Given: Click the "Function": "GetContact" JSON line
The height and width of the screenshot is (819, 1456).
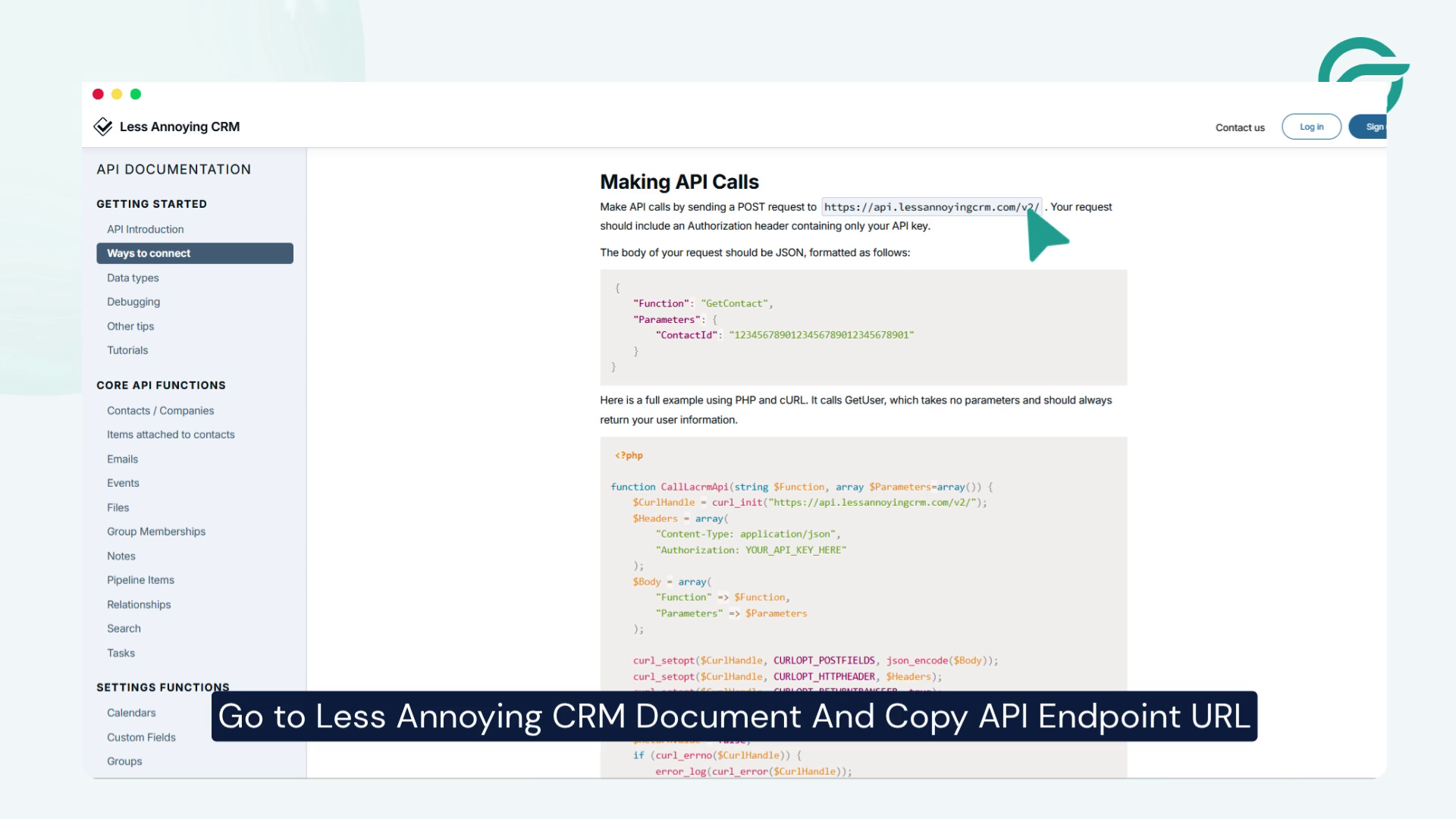Looking at the screenshot, I should click(703, 303).
